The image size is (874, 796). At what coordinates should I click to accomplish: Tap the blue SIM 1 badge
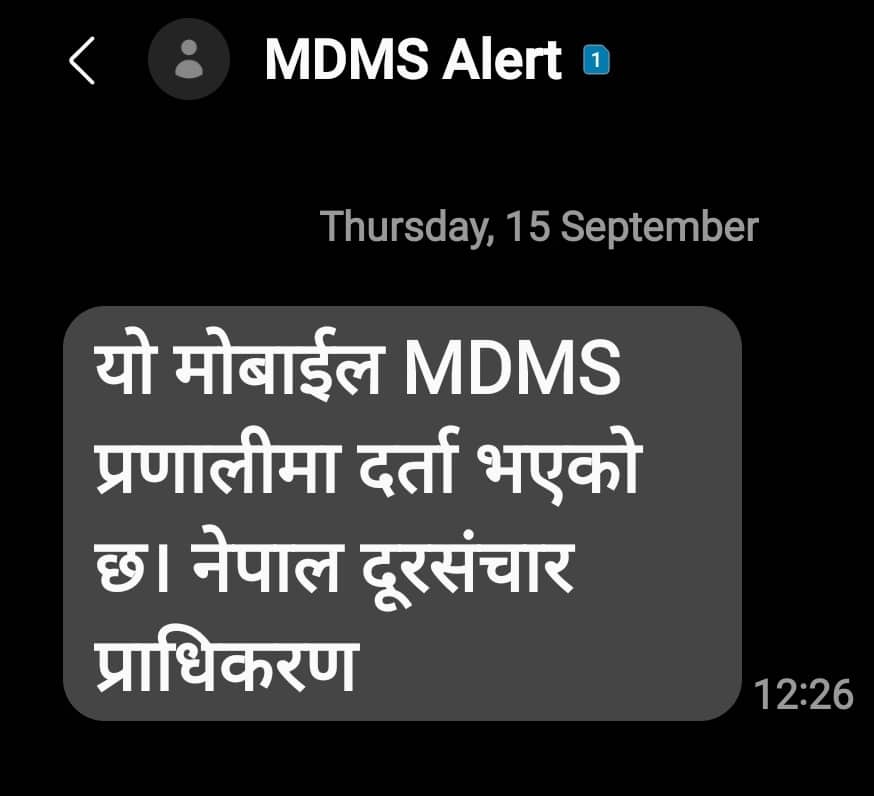click(x=596, y=59)
